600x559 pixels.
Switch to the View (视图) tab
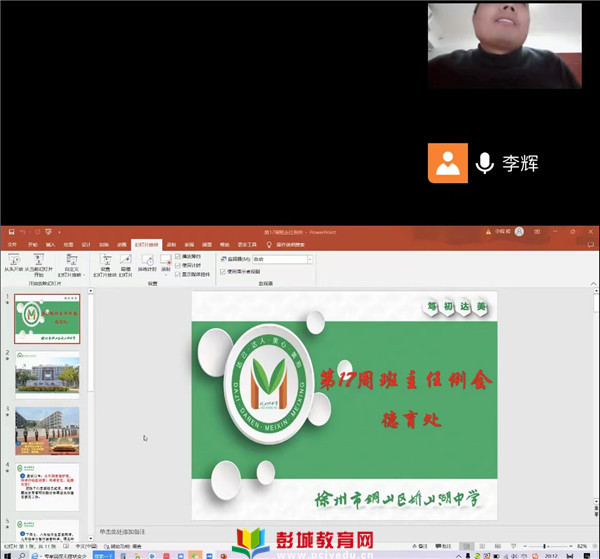207,244
